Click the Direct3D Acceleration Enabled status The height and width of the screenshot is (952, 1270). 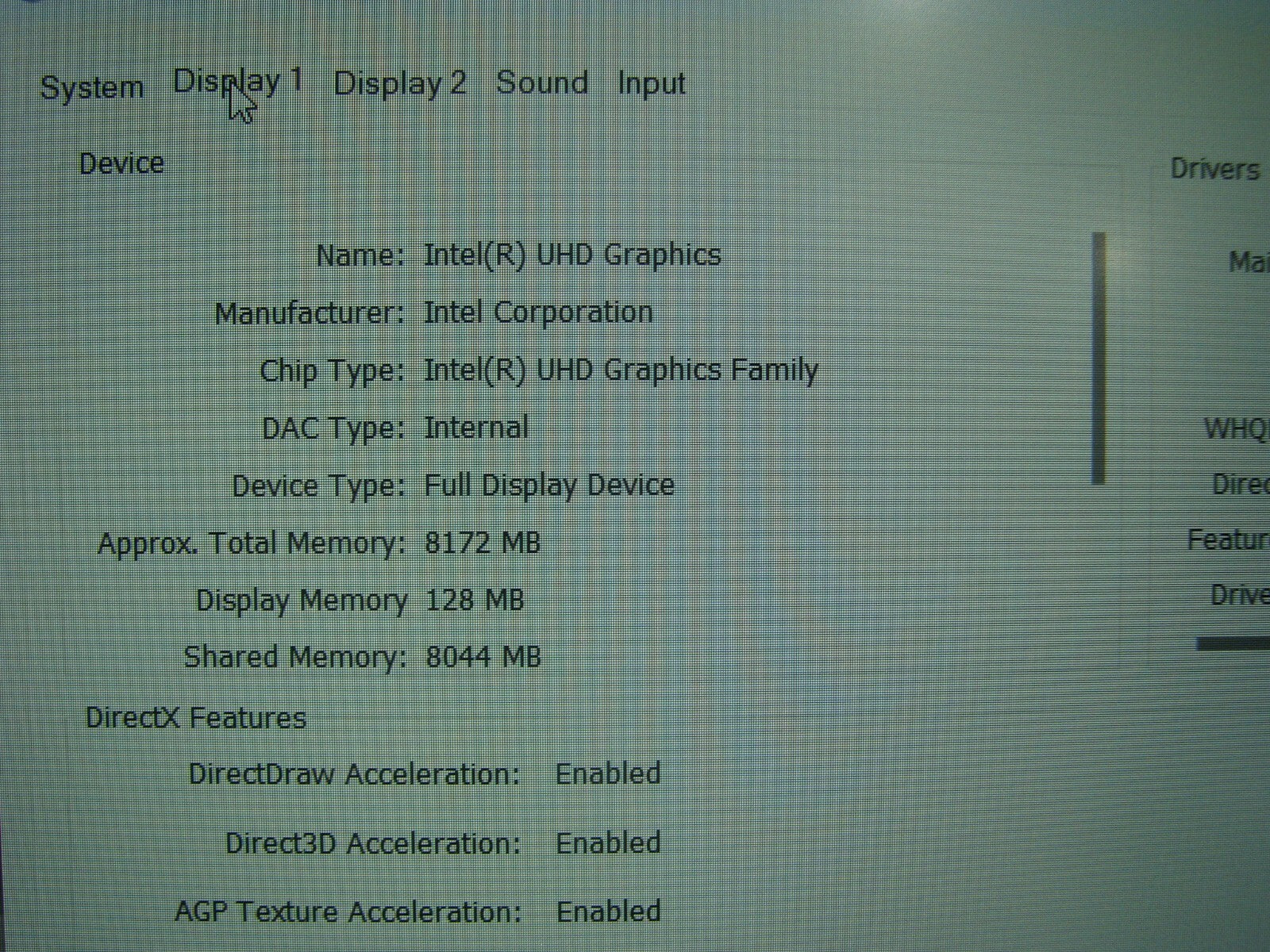click(608, 843)
